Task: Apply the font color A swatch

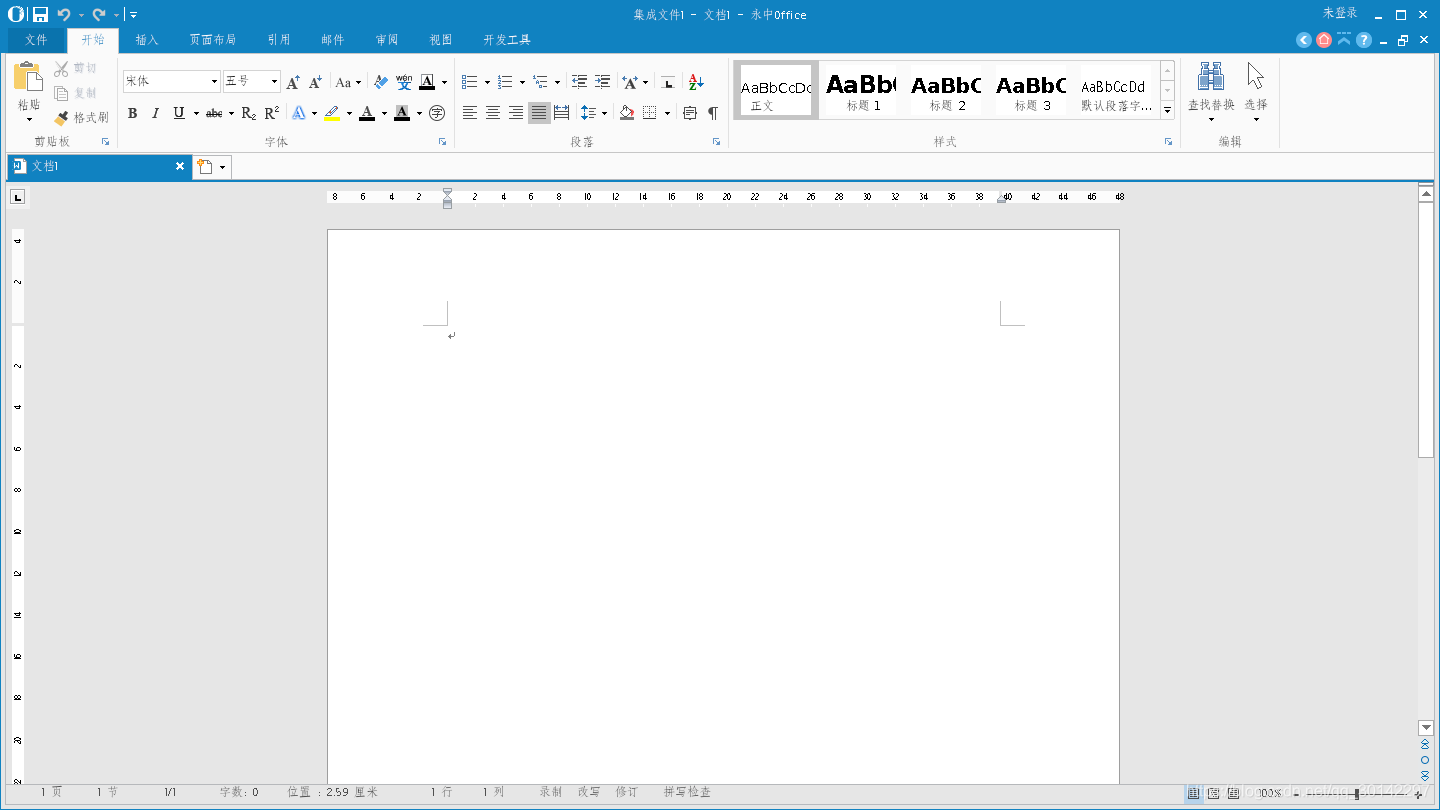Action: tap(367, 113)
